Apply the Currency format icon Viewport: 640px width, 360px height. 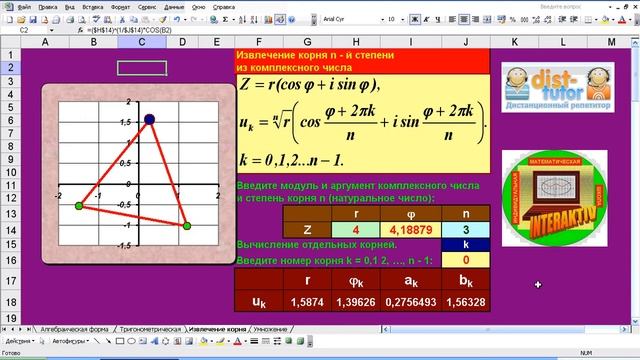[x=502, y=19]
